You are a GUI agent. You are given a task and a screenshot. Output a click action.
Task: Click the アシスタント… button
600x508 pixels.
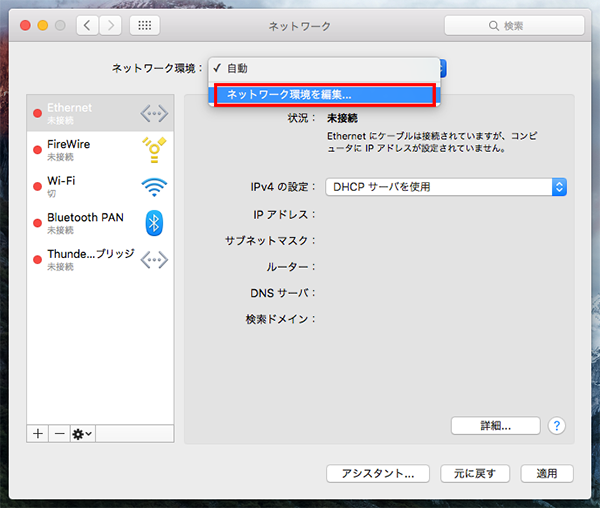click(378, 474)
